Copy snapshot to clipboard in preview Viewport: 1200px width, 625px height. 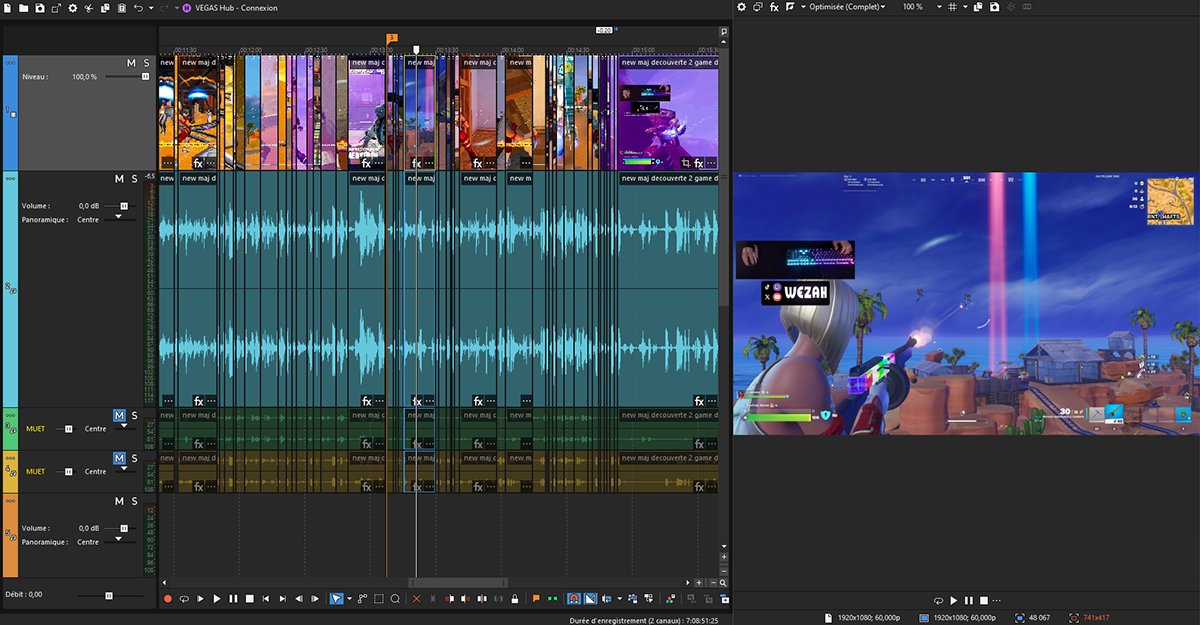coord(978,7)
